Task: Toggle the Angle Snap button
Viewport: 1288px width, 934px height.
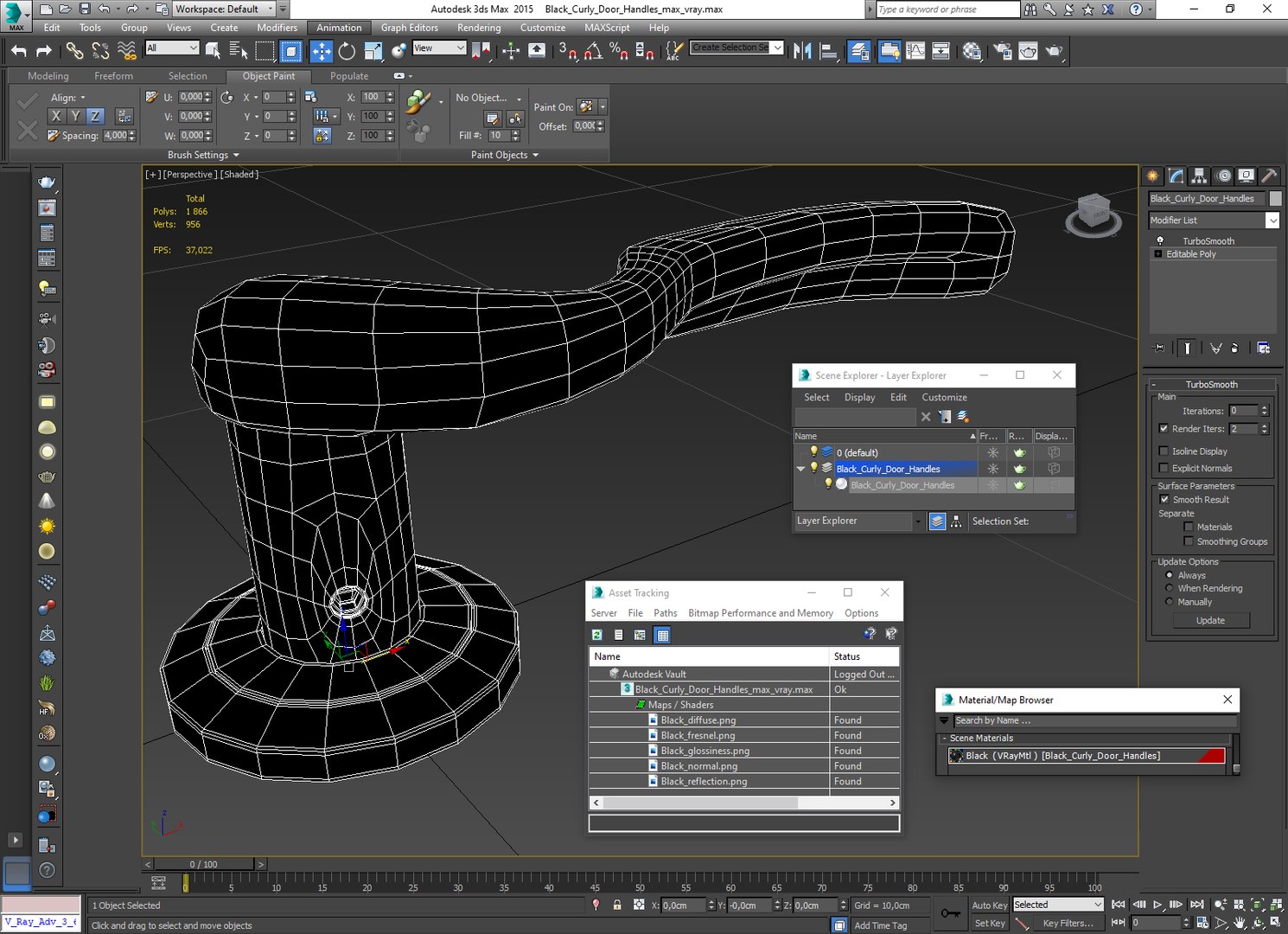Action: [593, 51]
